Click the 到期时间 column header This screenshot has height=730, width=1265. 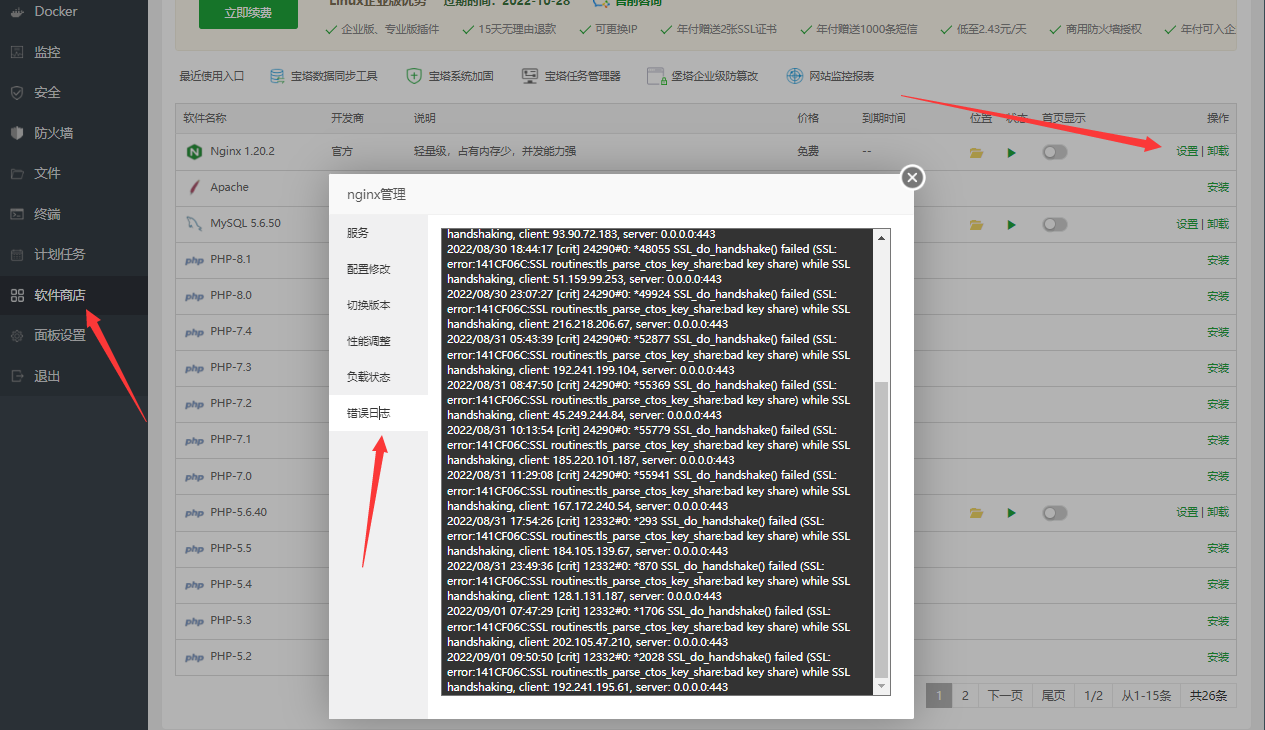[x=884, y=118]
